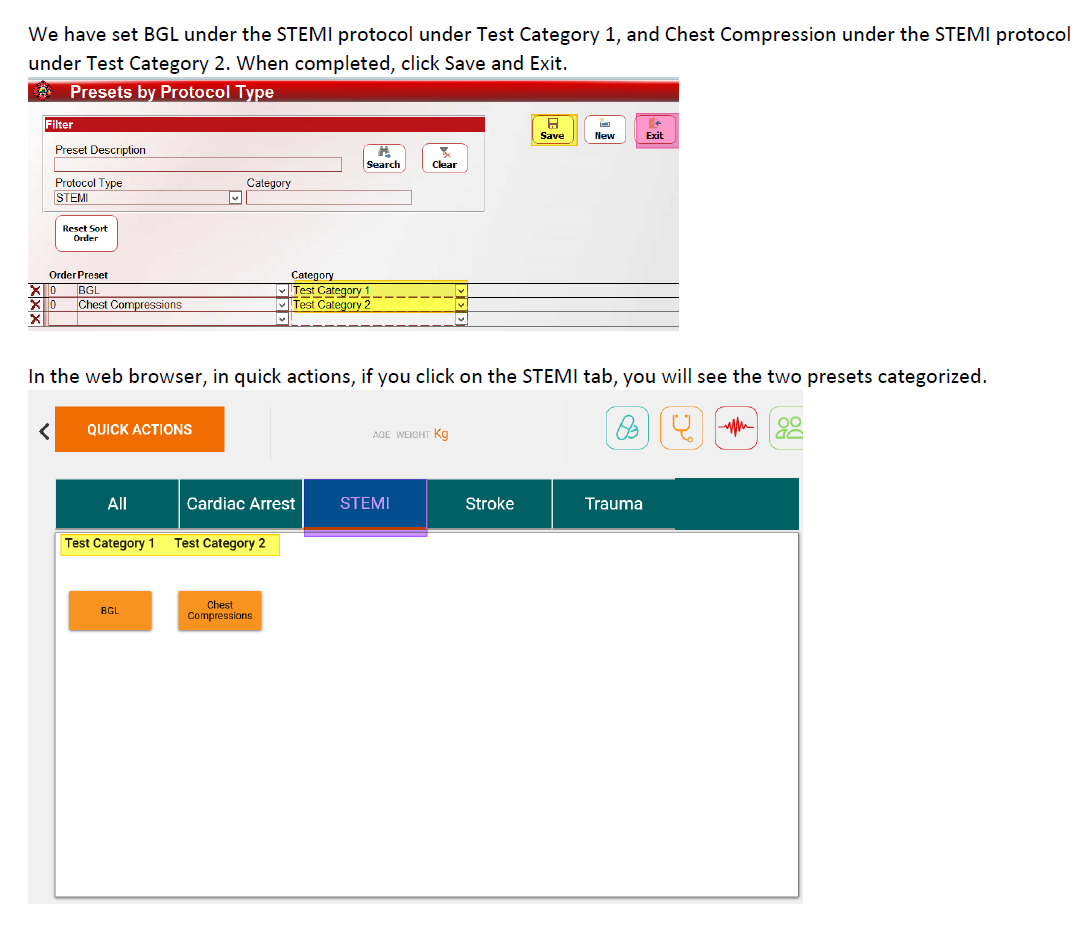
Task: Click the Filter panel header
Action: (264, 124)
